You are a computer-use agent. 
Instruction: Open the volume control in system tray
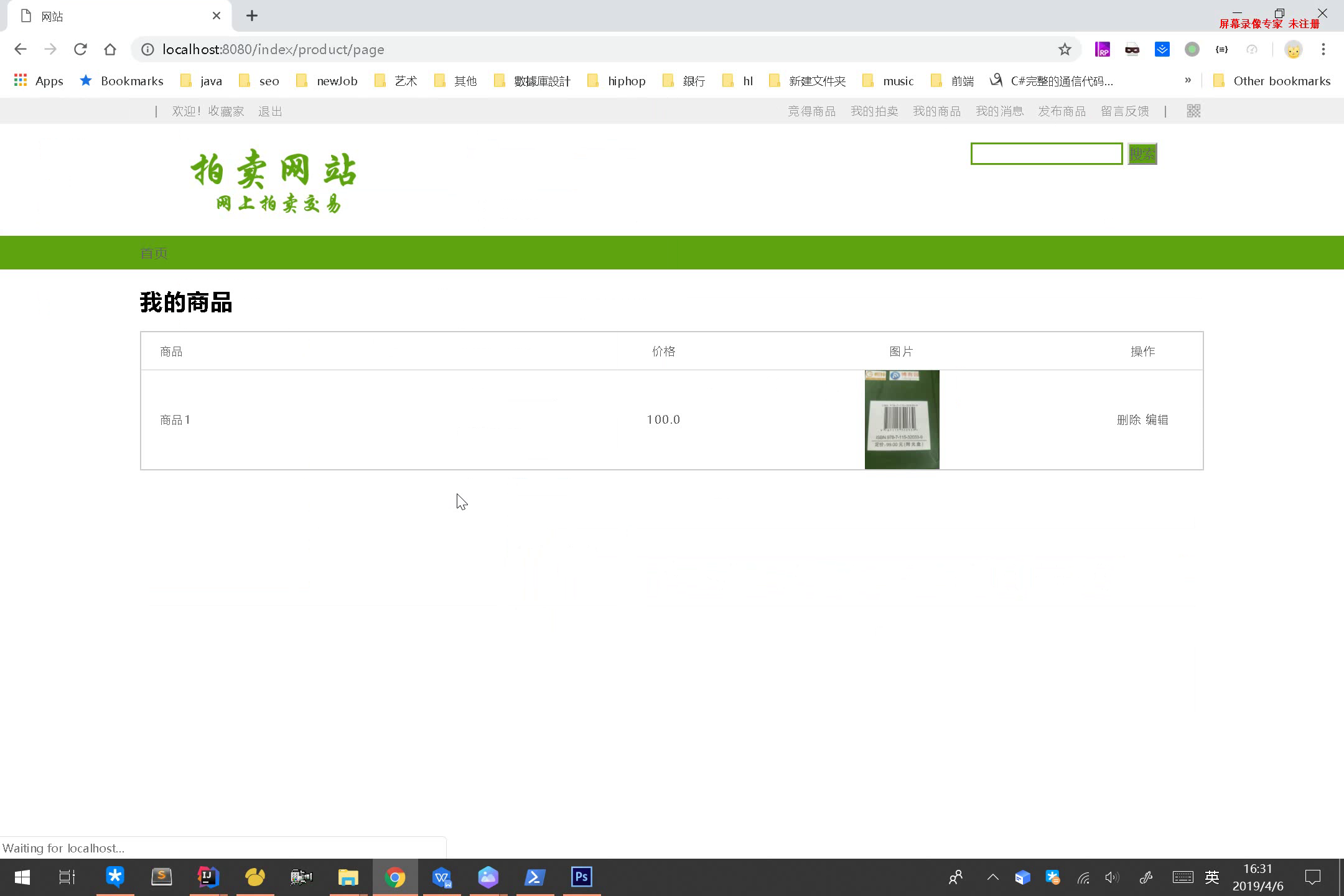pos(1112,877)
